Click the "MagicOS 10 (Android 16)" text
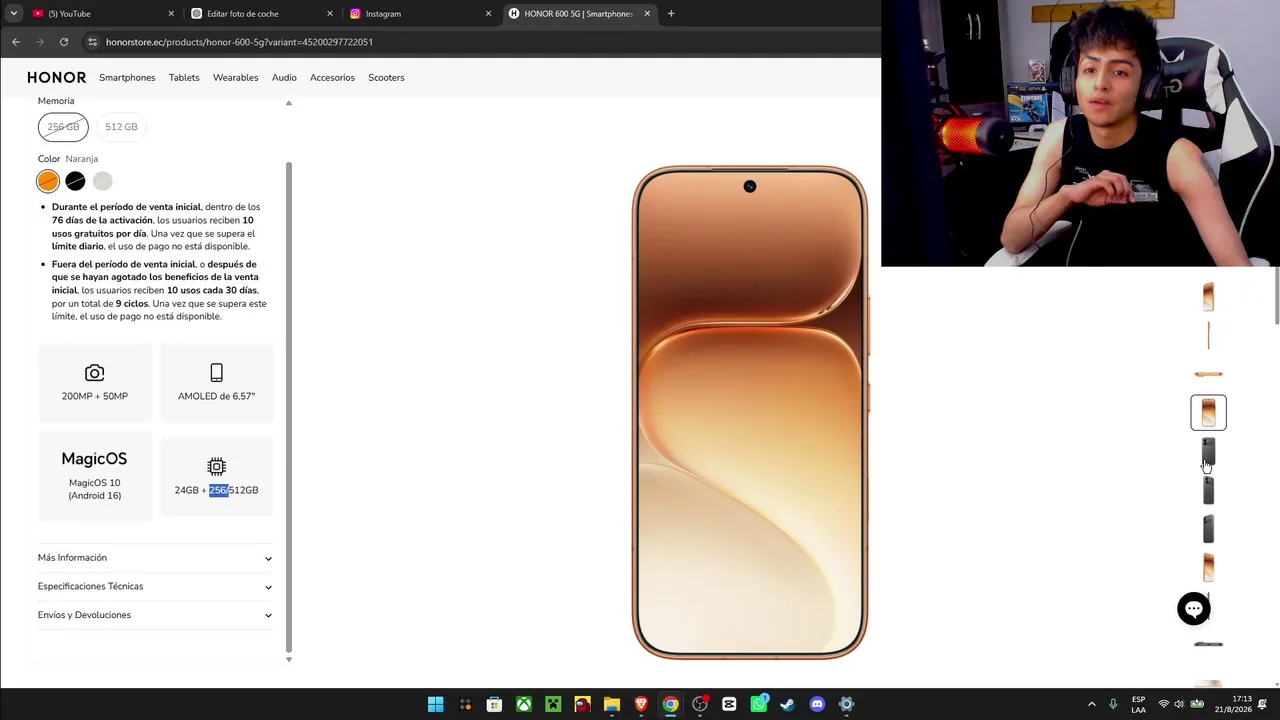The height and width of the screenshot is (720, 1280). tap(95, 489)
